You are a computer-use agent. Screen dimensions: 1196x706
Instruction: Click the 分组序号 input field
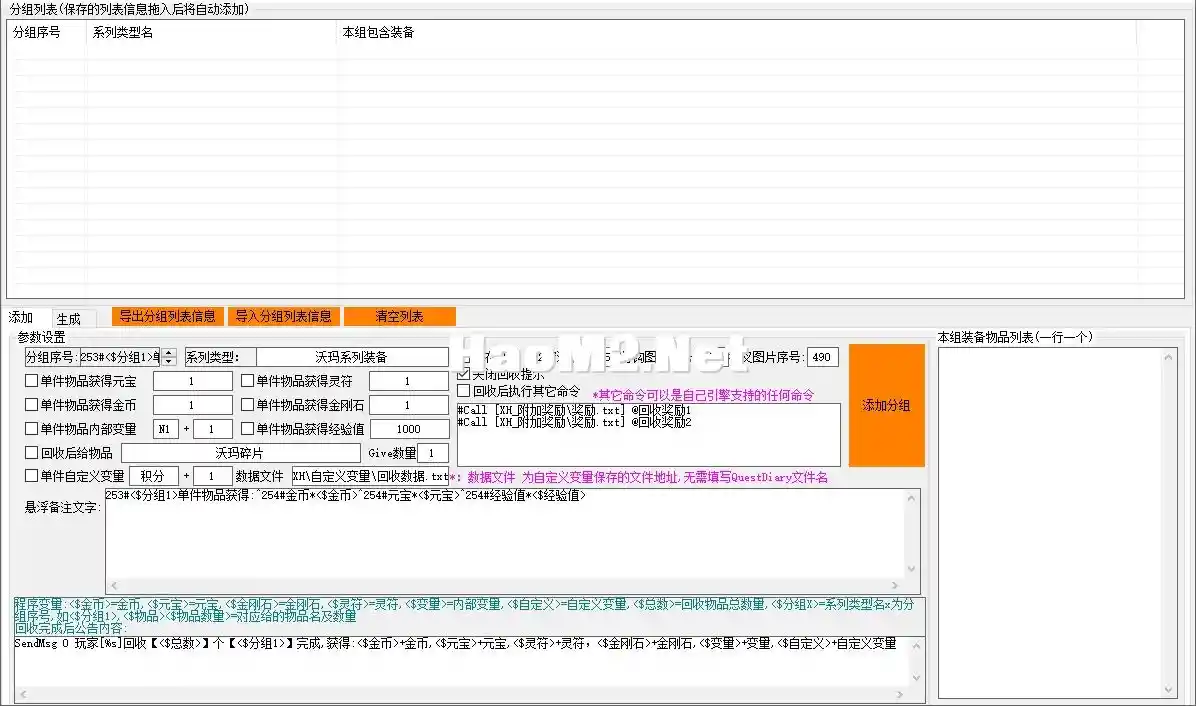(x=120, y=357)
